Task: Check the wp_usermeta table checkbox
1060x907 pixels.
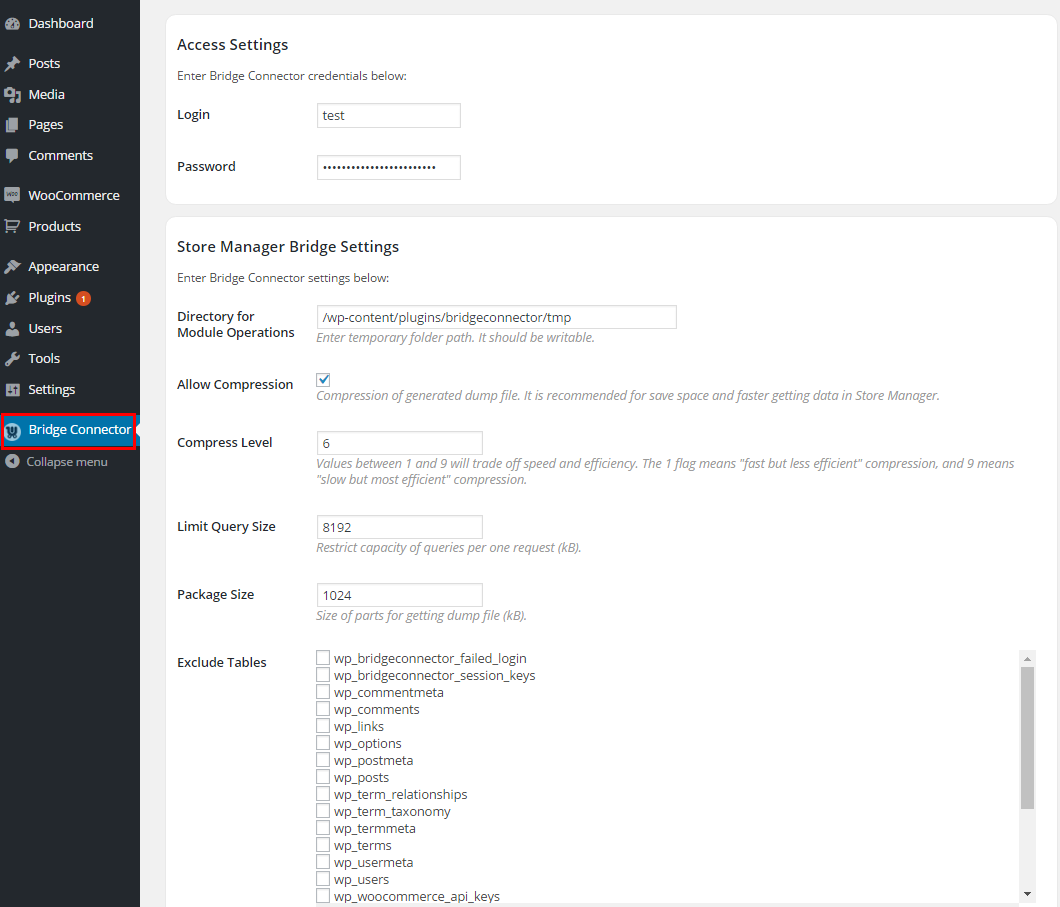Action: pos(322,862)
